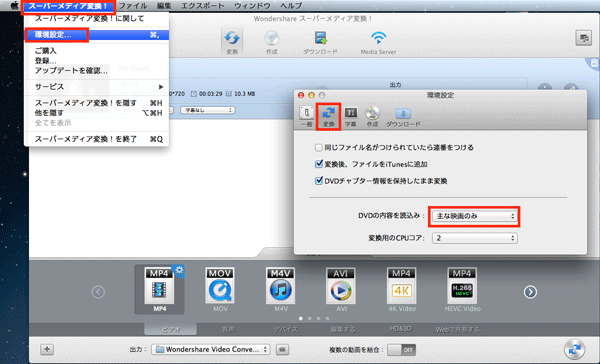Open the 字幕なし subtitle dropdown

coord(208,110)
